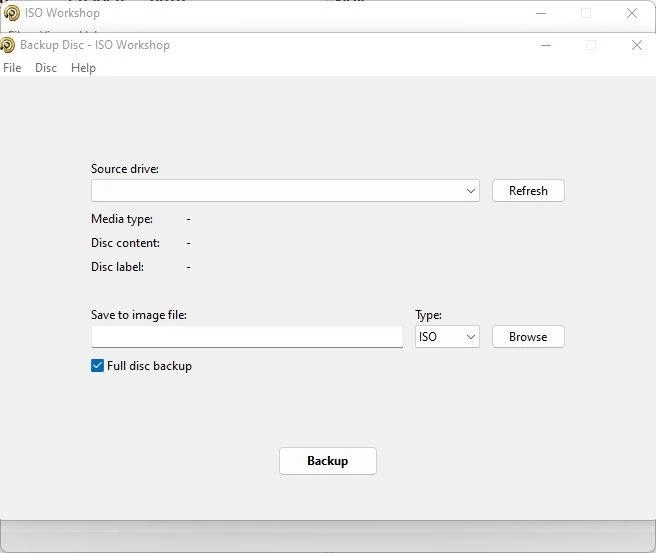Image resolution: width=656 pixels, height=553 pixels.
Task: Open the Disc menu
Action: pos(46,68)
